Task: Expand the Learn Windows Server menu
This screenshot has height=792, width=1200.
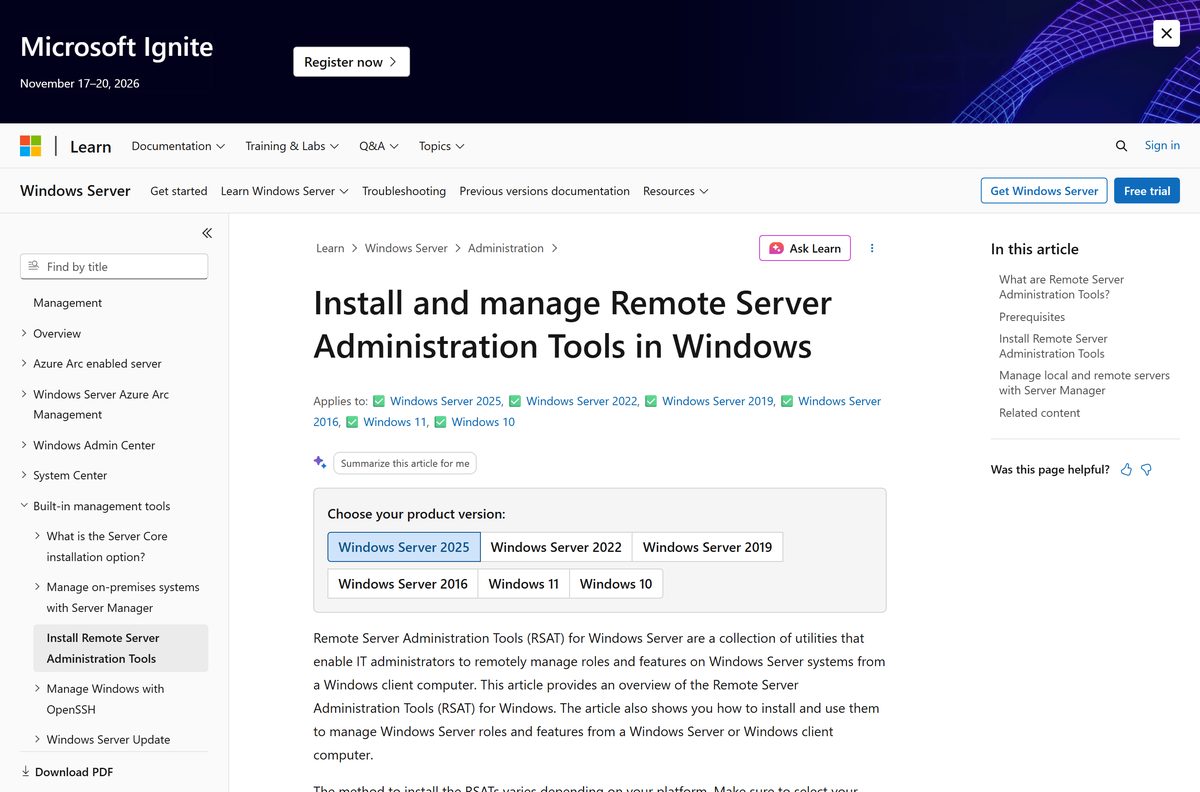Action: point(284,191)
